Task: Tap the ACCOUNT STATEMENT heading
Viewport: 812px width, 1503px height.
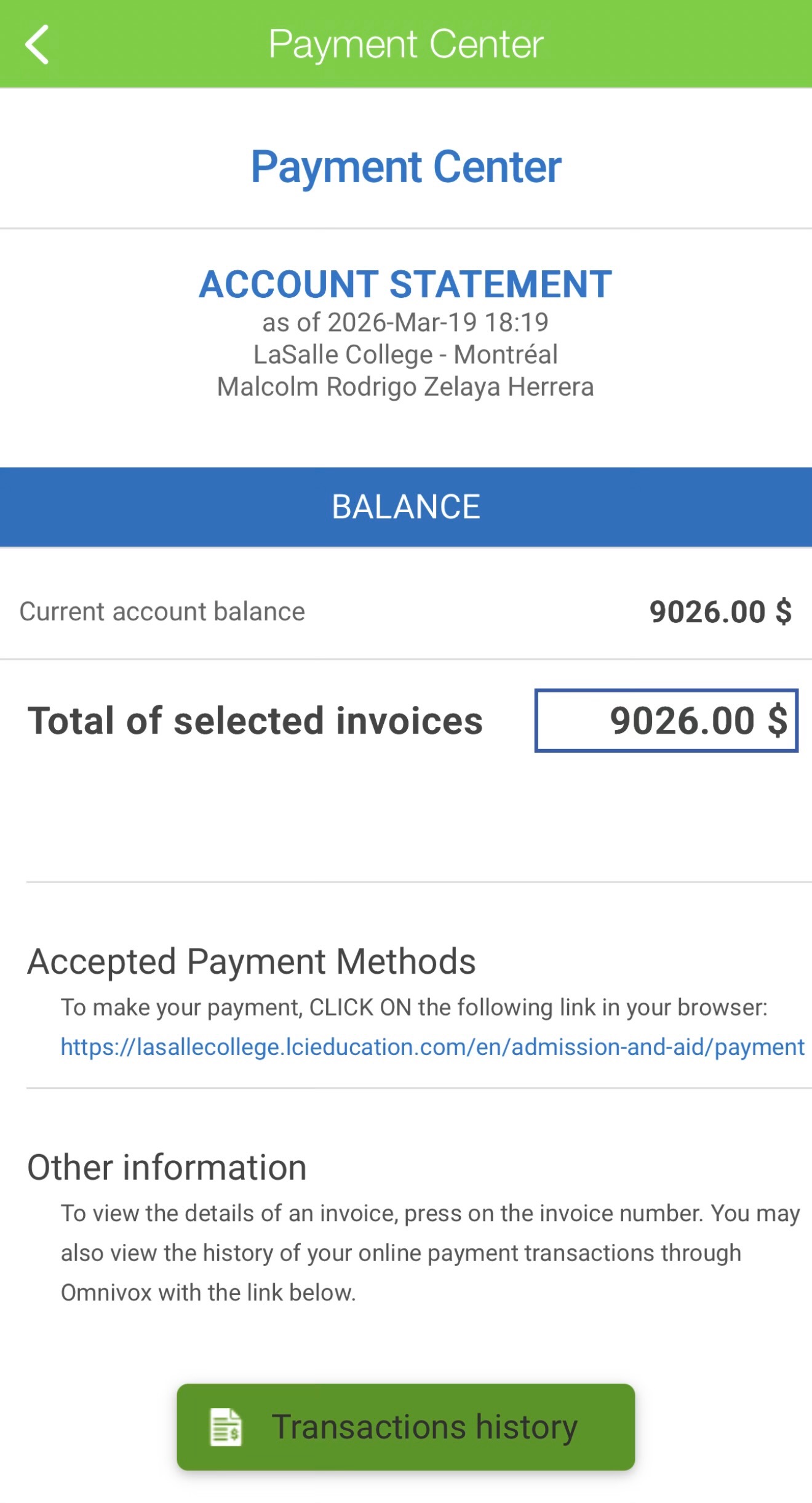Action: click(x=406, y=284)
